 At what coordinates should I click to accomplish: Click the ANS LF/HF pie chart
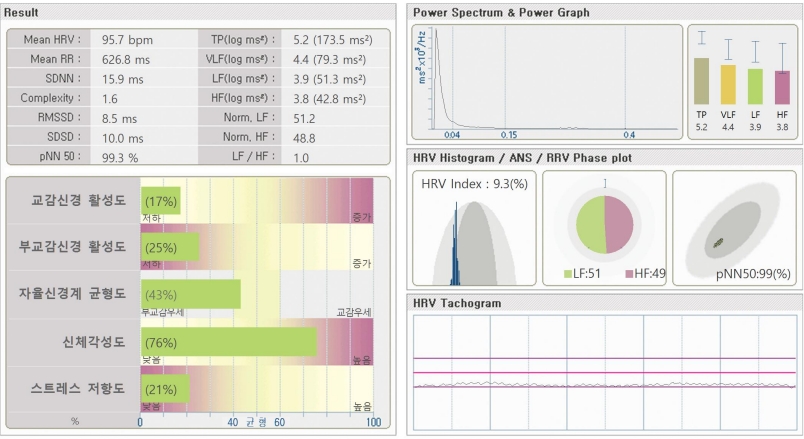tap(604, 224)
